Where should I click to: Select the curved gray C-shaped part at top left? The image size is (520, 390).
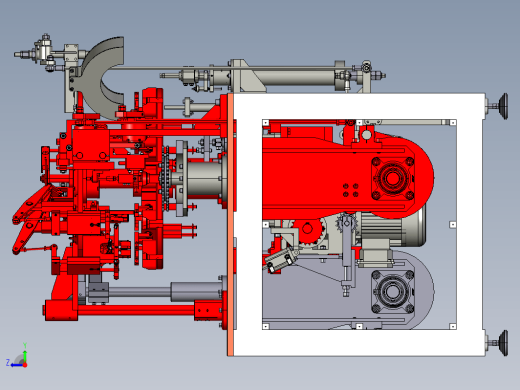click(x=103, y=78)
